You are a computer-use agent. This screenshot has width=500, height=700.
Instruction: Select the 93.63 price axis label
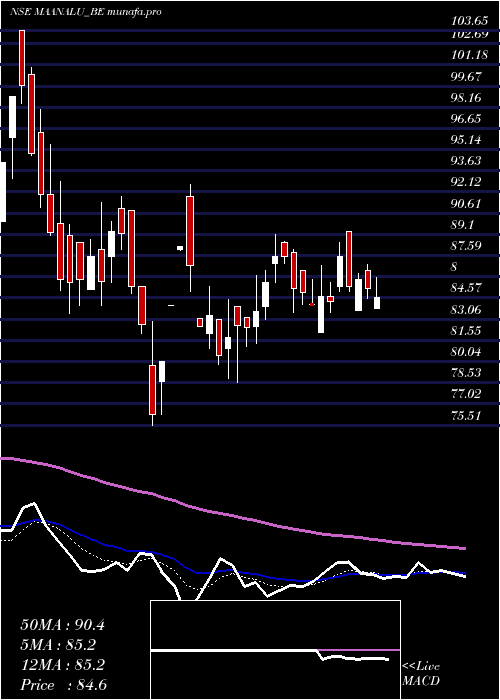466,161
